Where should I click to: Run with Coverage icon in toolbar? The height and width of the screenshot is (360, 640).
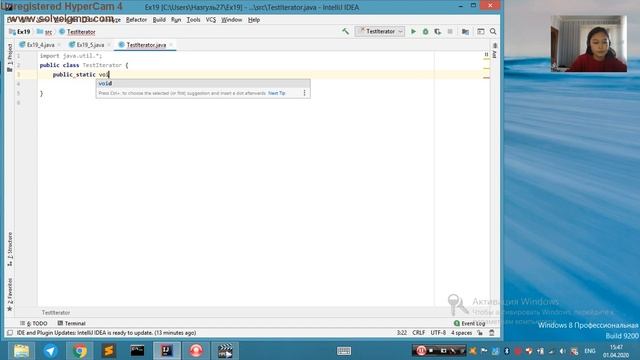point(438,31)
